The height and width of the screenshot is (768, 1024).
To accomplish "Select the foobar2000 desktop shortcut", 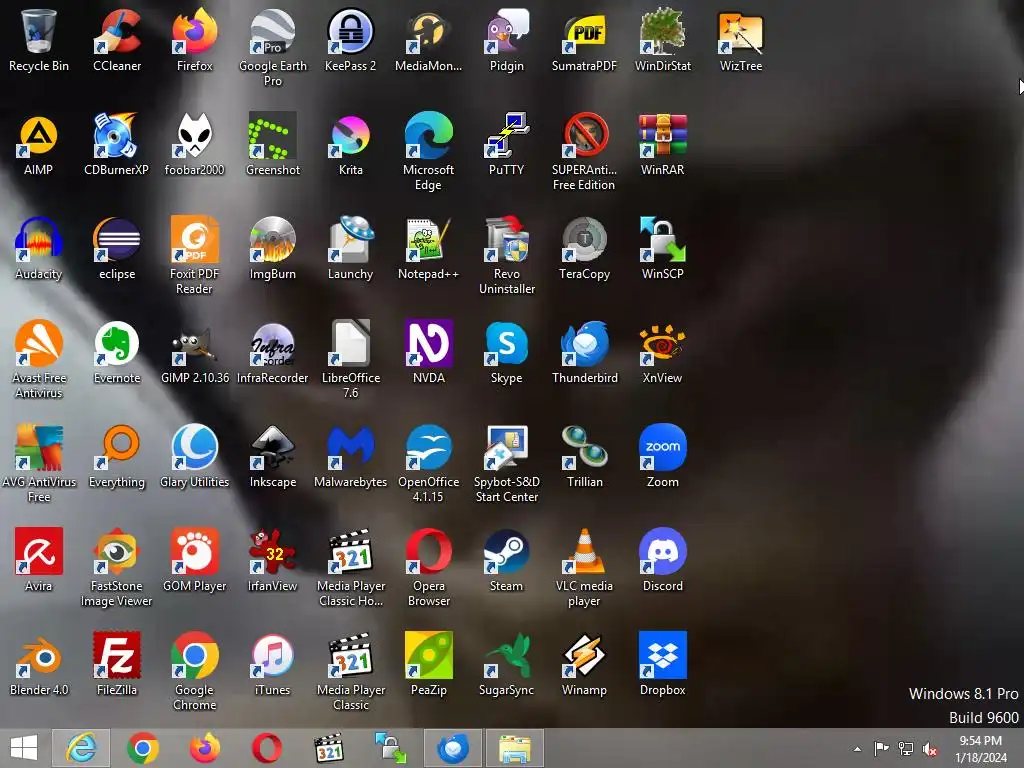I will tap(195, 144).
